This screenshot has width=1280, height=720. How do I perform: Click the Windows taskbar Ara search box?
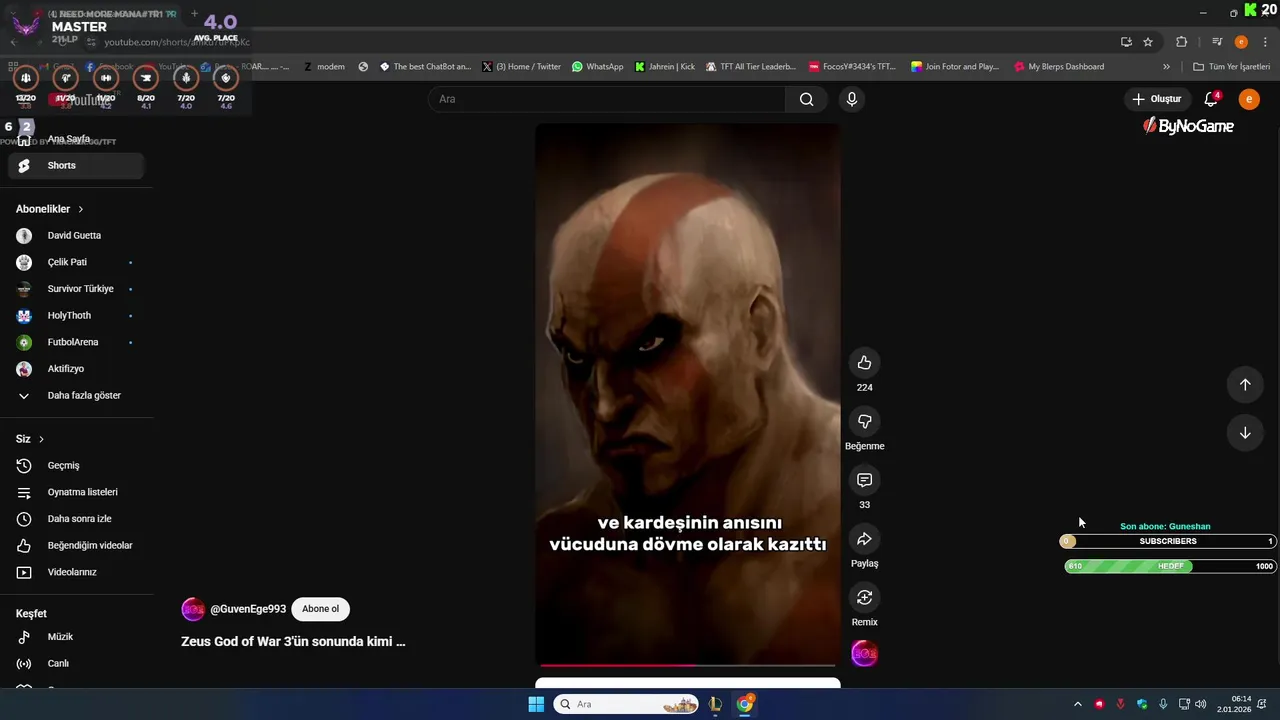[x=627, y=704]
